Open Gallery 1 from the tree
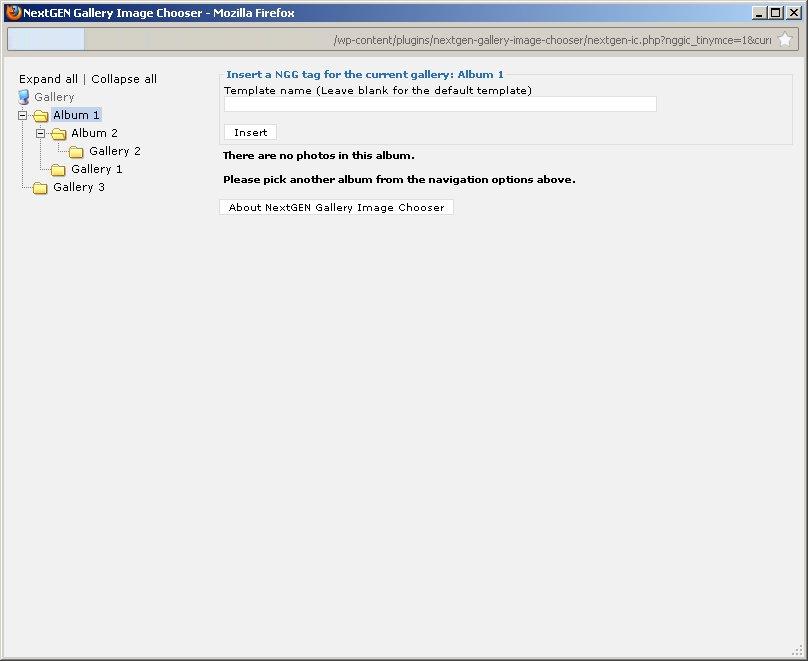Image resolution: width=808 pixels, height=661 pixels. [x=97, y=169]
